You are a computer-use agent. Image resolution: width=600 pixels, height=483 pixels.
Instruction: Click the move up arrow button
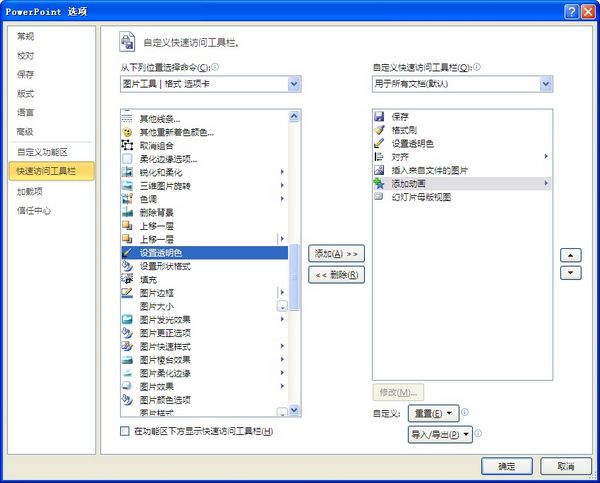[570, 255]
